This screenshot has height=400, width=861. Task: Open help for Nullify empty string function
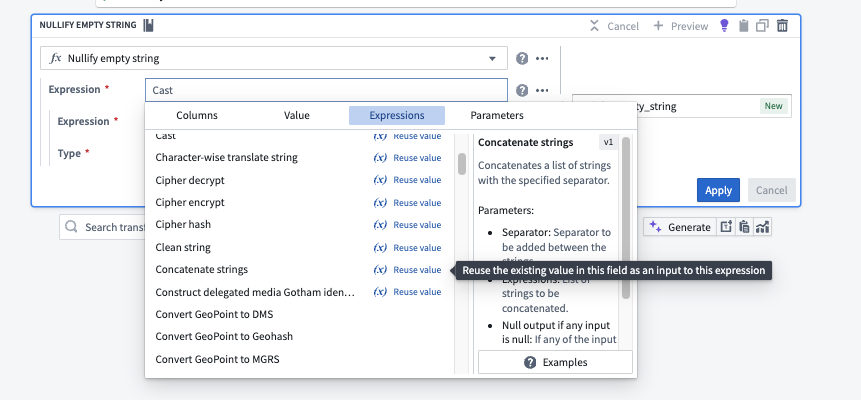tap(522, 58)
